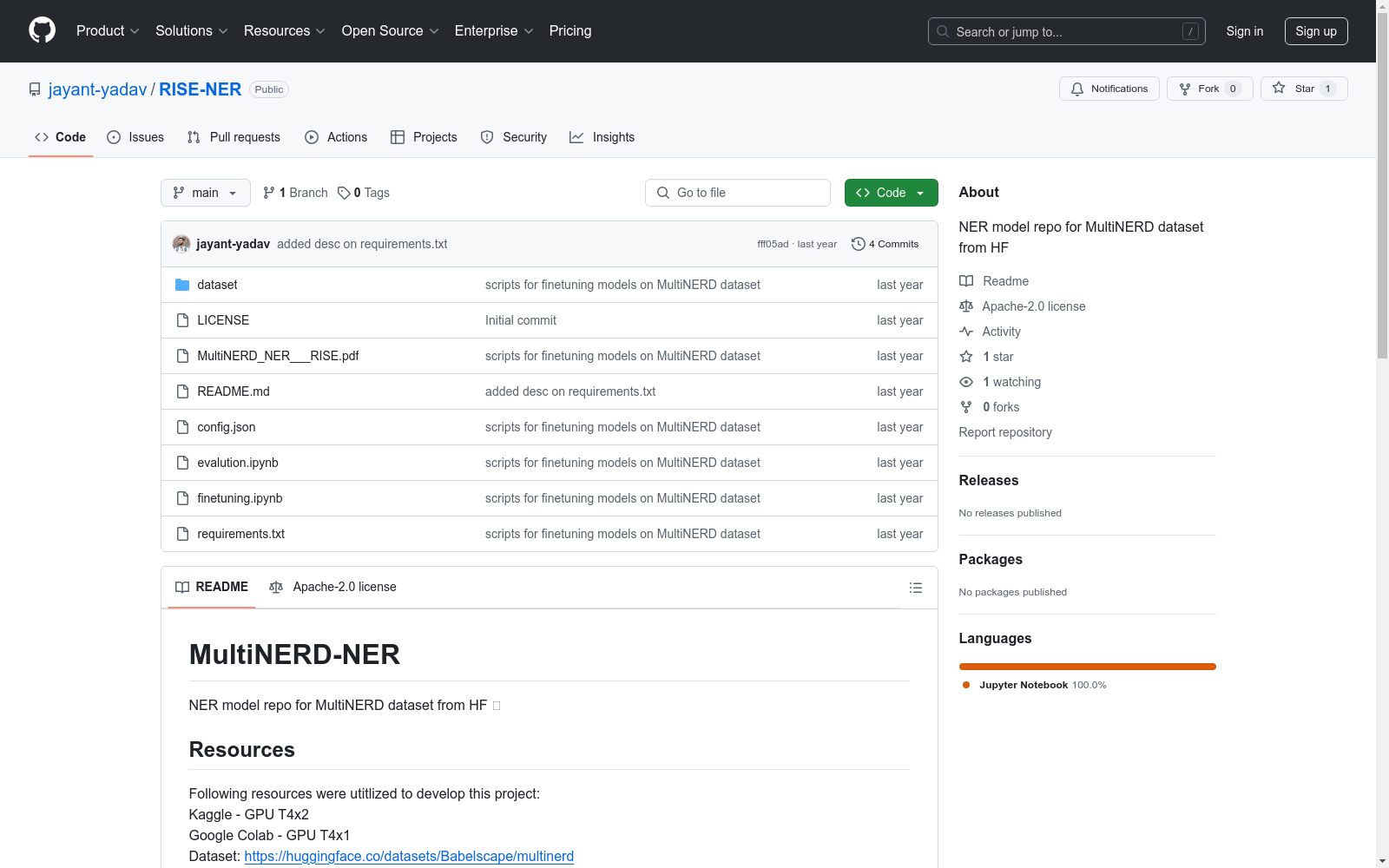Click the evalution.ipynb file icon

tap(182, 463)
